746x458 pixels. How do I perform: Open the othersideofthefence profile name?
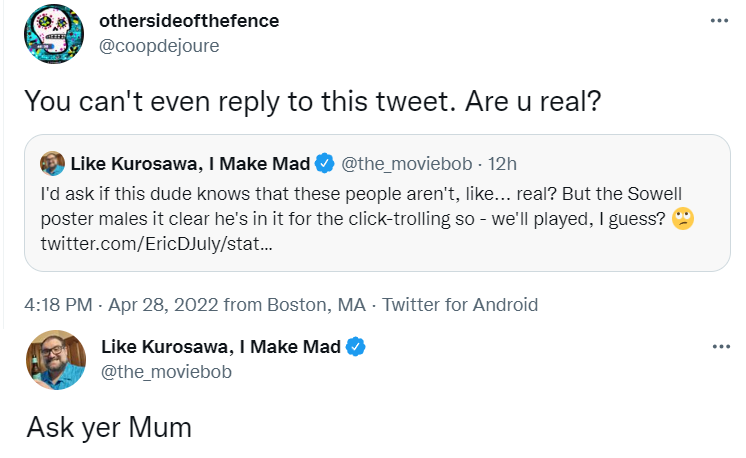(x=190, y=21)
